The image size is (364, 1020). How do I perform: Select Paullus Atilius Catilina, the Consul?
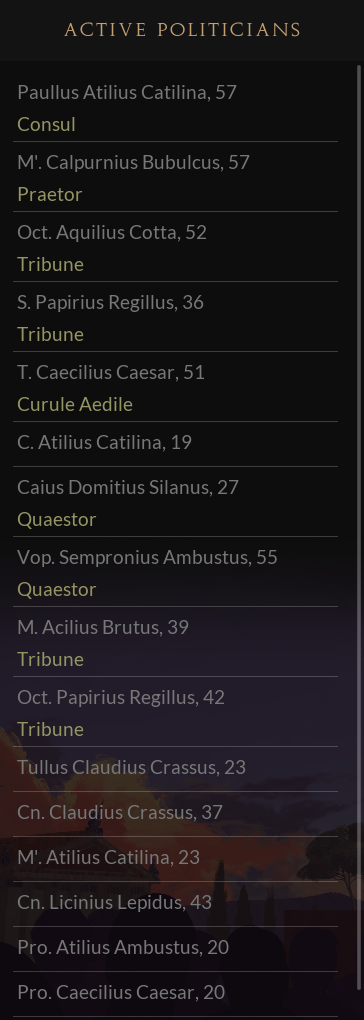(176, 107)
